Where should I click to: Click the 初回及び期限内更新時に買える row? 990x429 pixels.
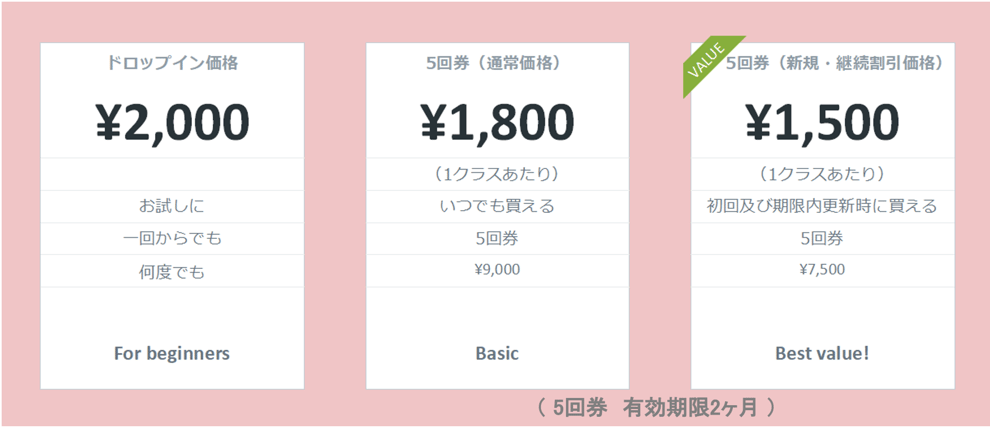tap(822, 207)
